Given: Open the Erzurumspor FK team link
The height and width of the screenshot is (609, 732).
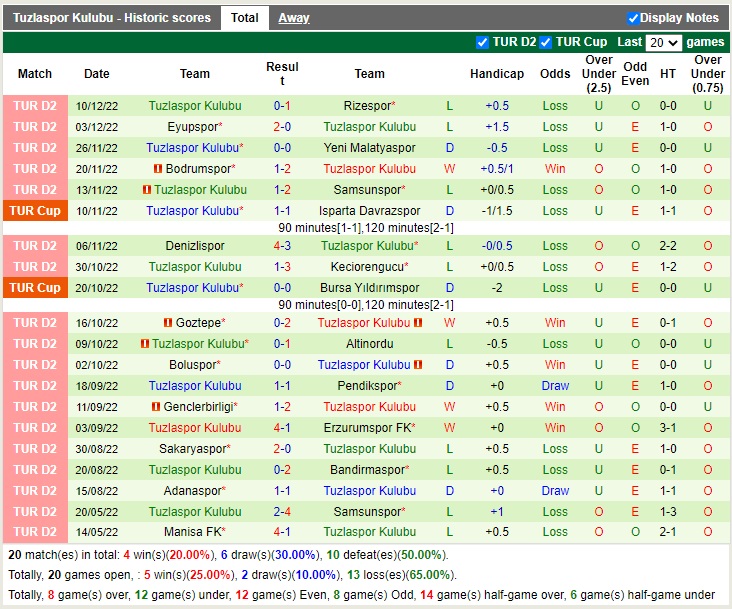Looking at the screenshot, I should [367, 428].
